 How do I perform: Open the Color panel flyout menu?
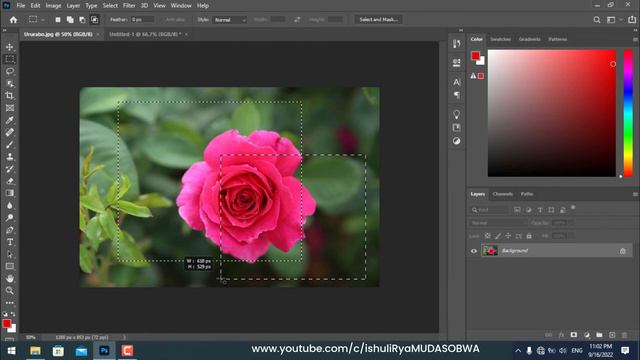(635, 40)
